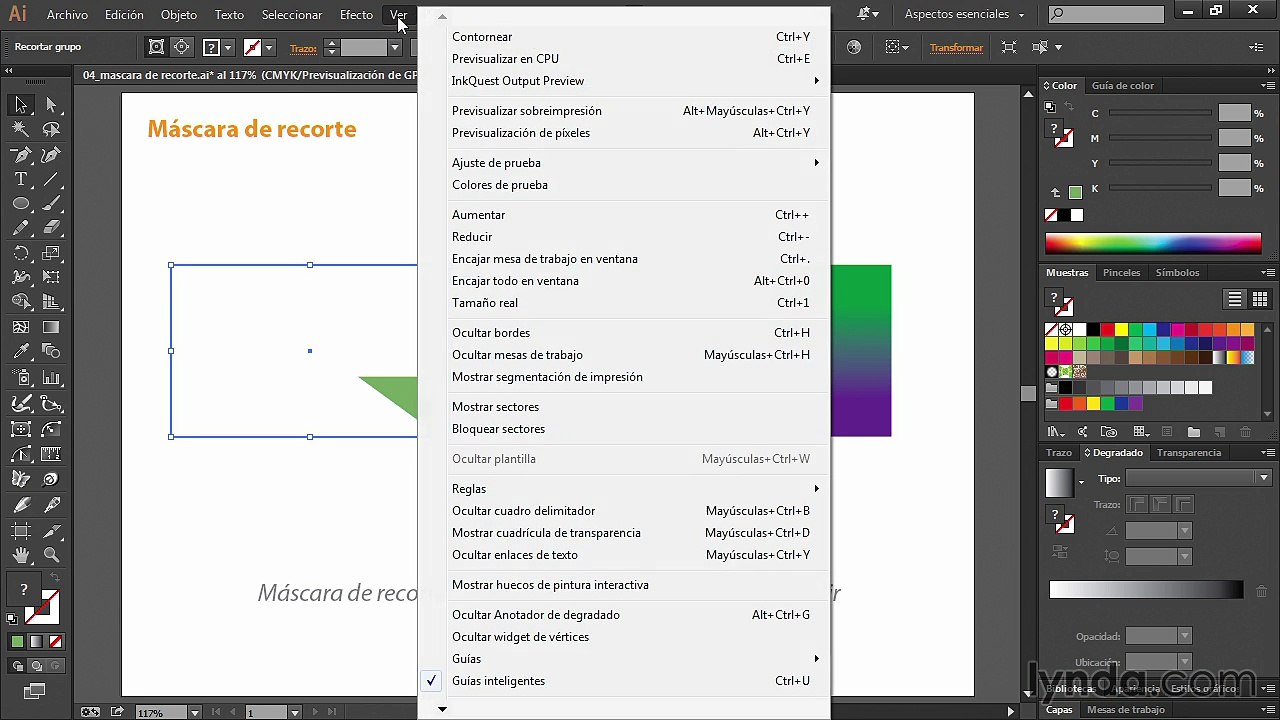Open the Tipo gradient type dropdown
This screenshot has width=1280, height=720.
tap(1198, 478)
